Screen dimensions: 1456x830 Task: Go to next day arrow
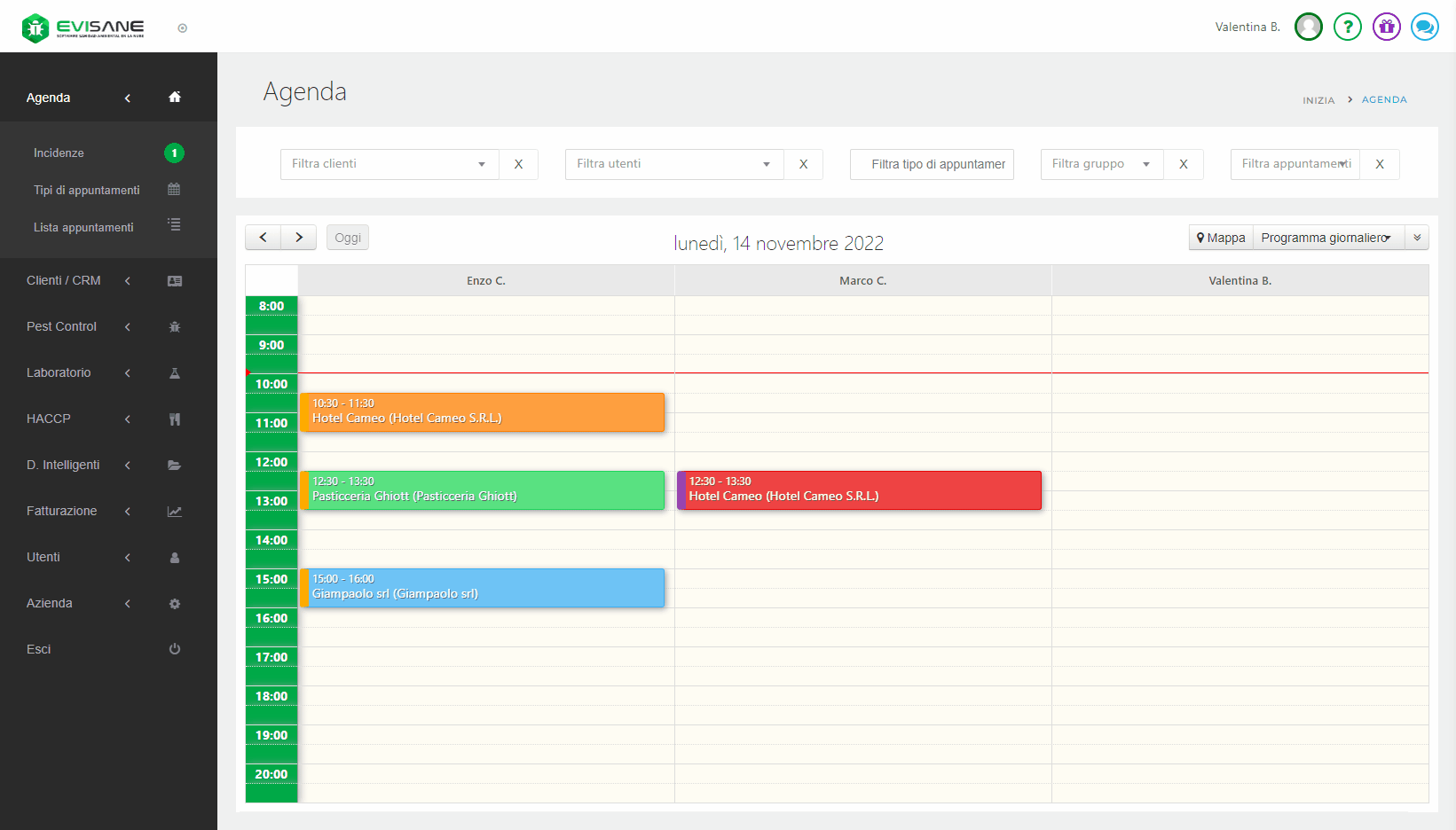(x=299, y=238)
